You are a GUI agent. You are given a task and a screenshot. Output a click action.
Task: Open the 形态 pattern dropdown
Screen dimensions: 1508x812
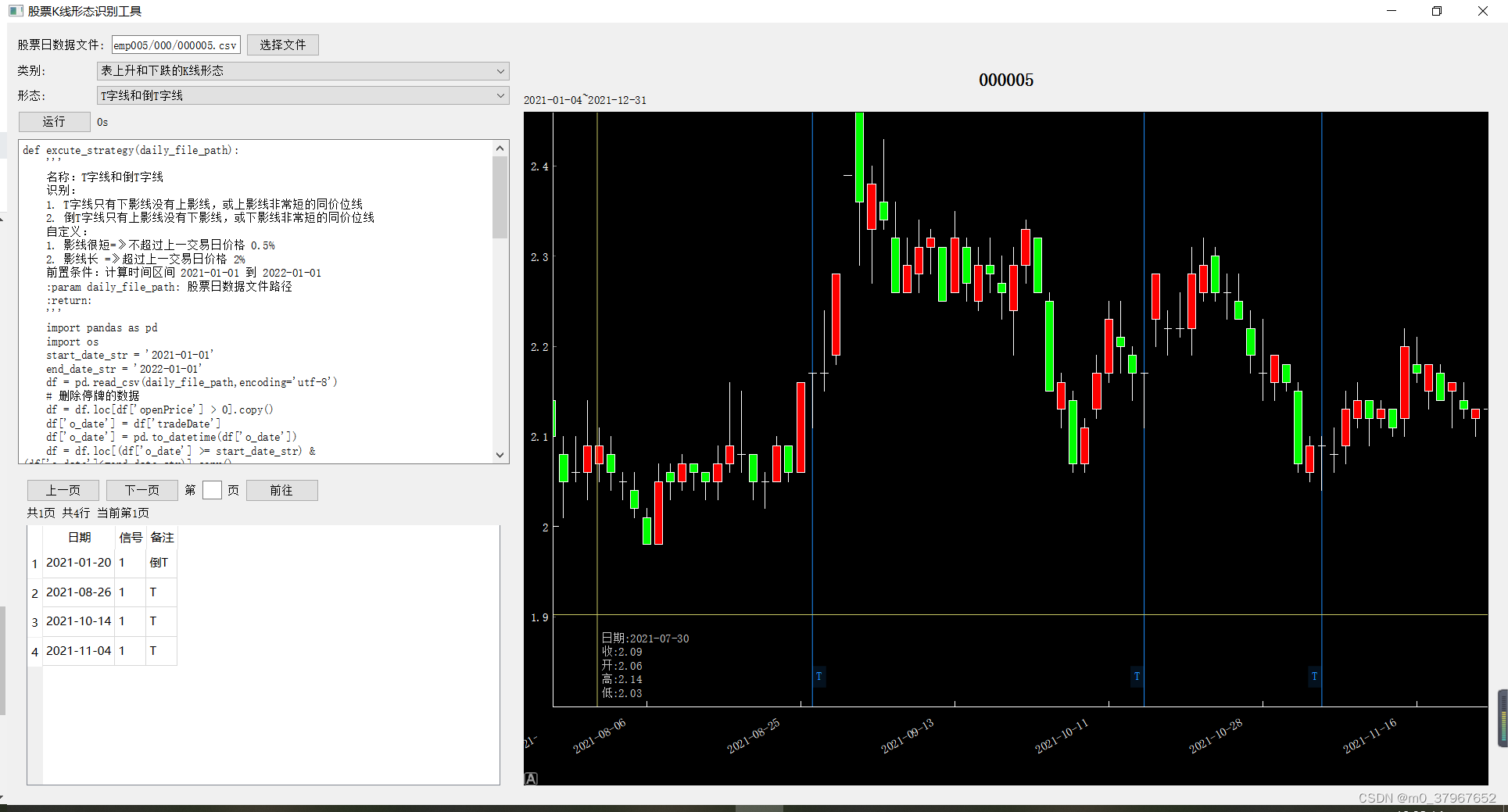pos(303,95)
